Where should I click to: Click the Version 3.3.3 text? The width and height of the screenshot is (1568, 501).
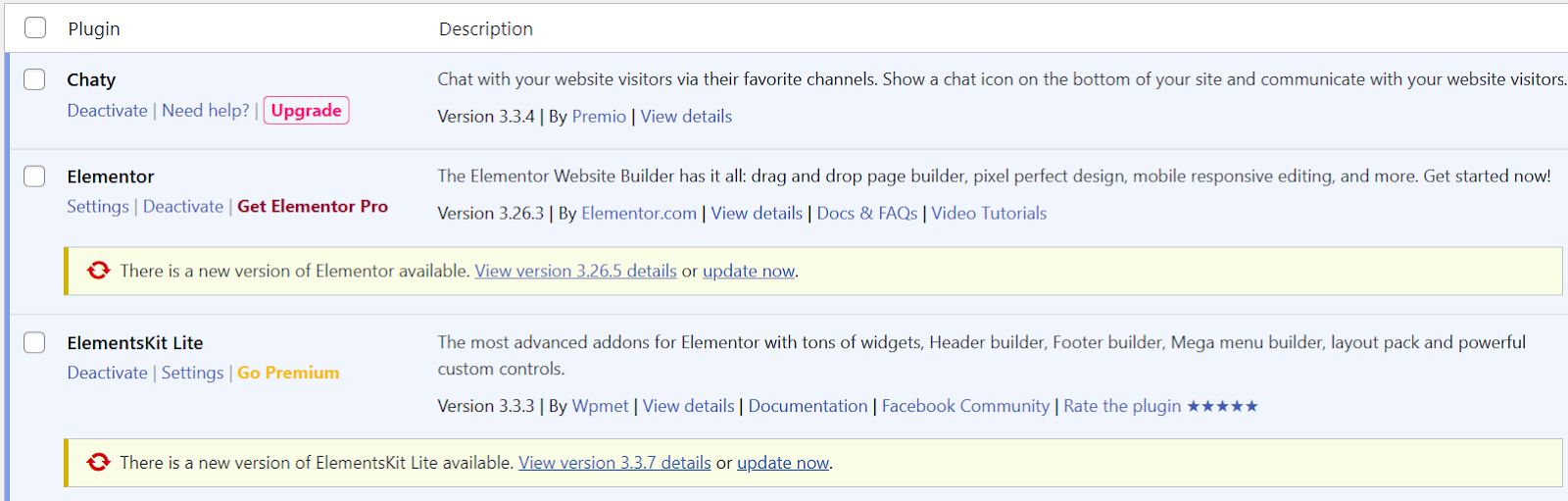click(486, 407)
